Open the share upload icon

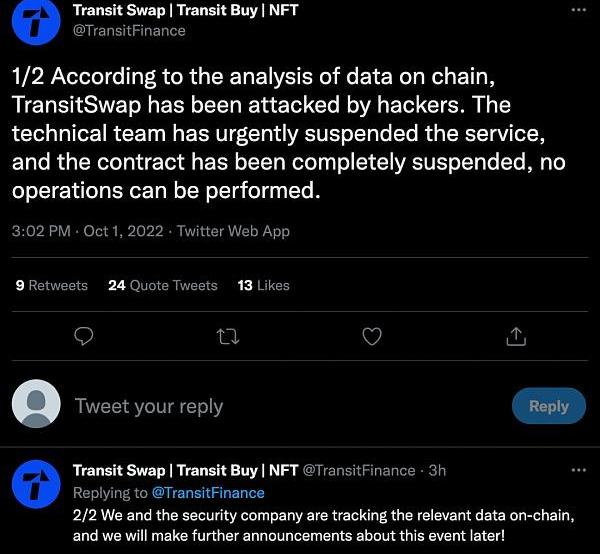[x=516, y=337]
